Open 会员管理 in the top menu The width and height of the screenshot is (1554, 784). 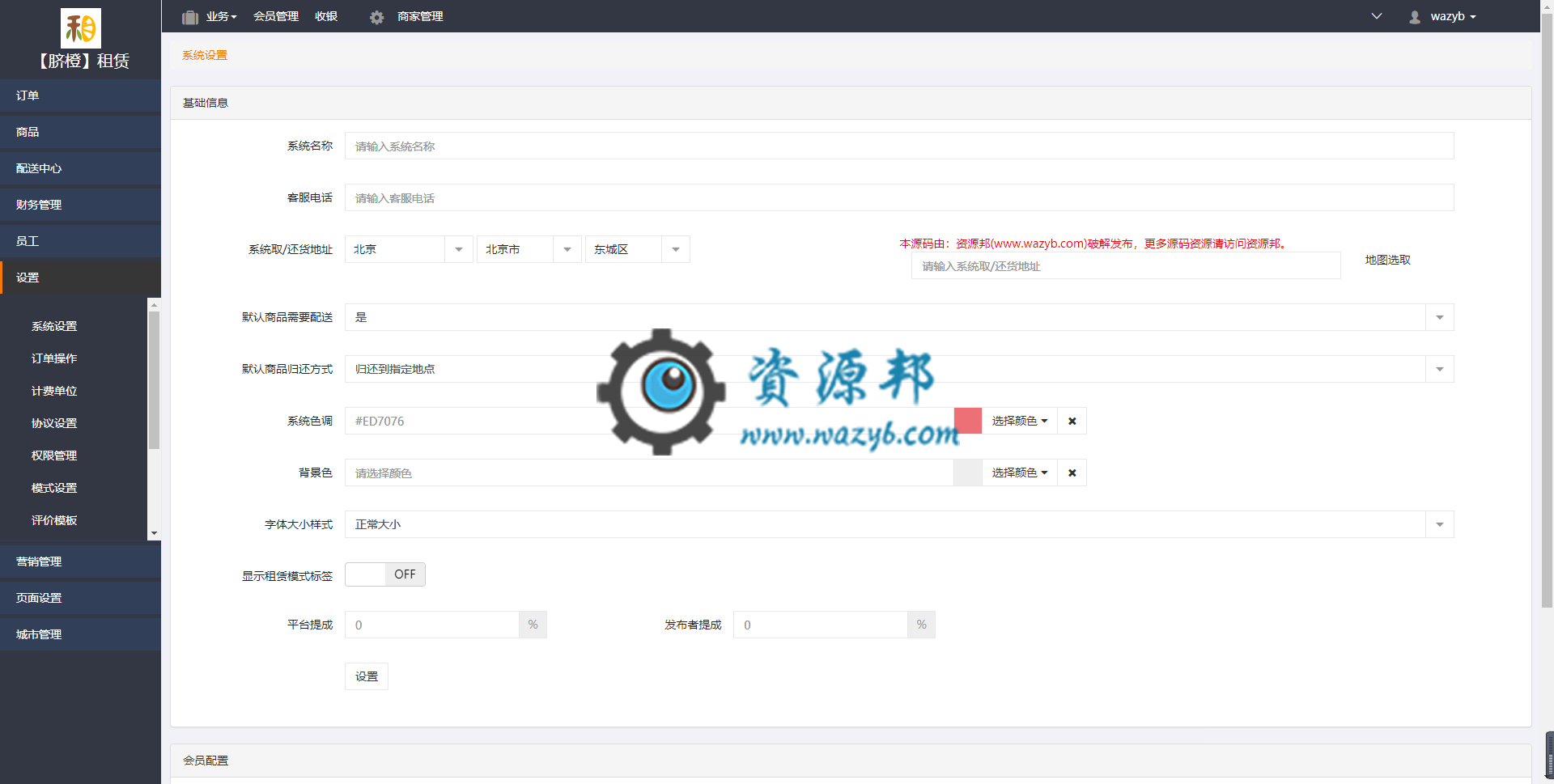(276, 16)
